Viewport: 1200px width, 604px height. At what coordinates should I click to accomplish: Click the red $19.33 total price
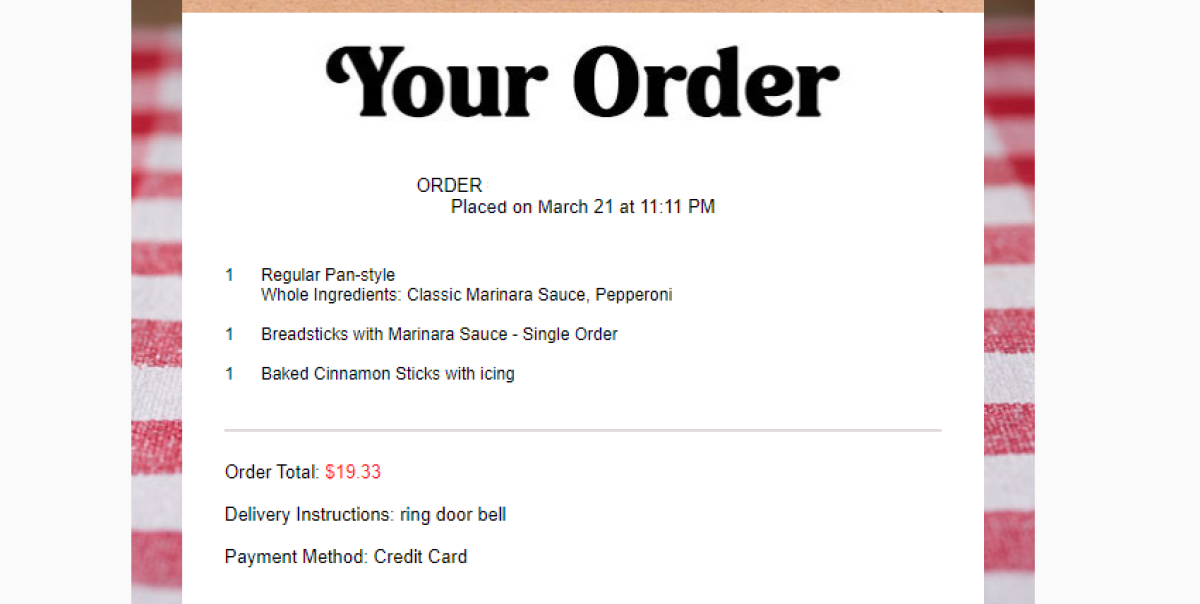[x=353, y=472]
